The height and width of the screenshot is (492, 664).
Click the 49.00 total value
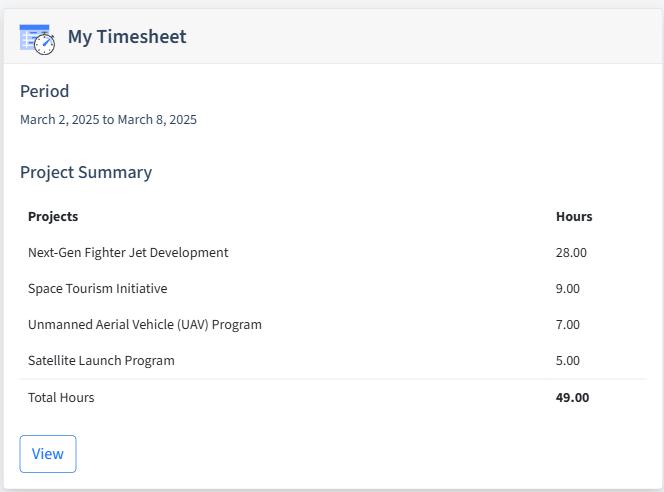(572, 397)
